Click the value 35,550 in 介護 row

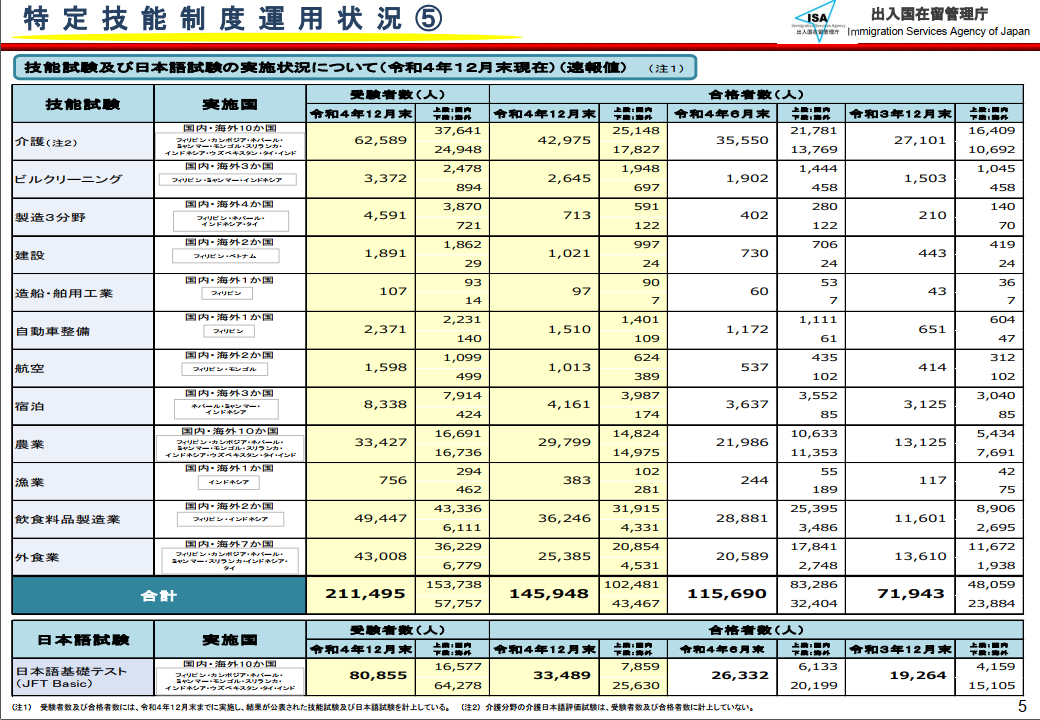pos(742,141)
